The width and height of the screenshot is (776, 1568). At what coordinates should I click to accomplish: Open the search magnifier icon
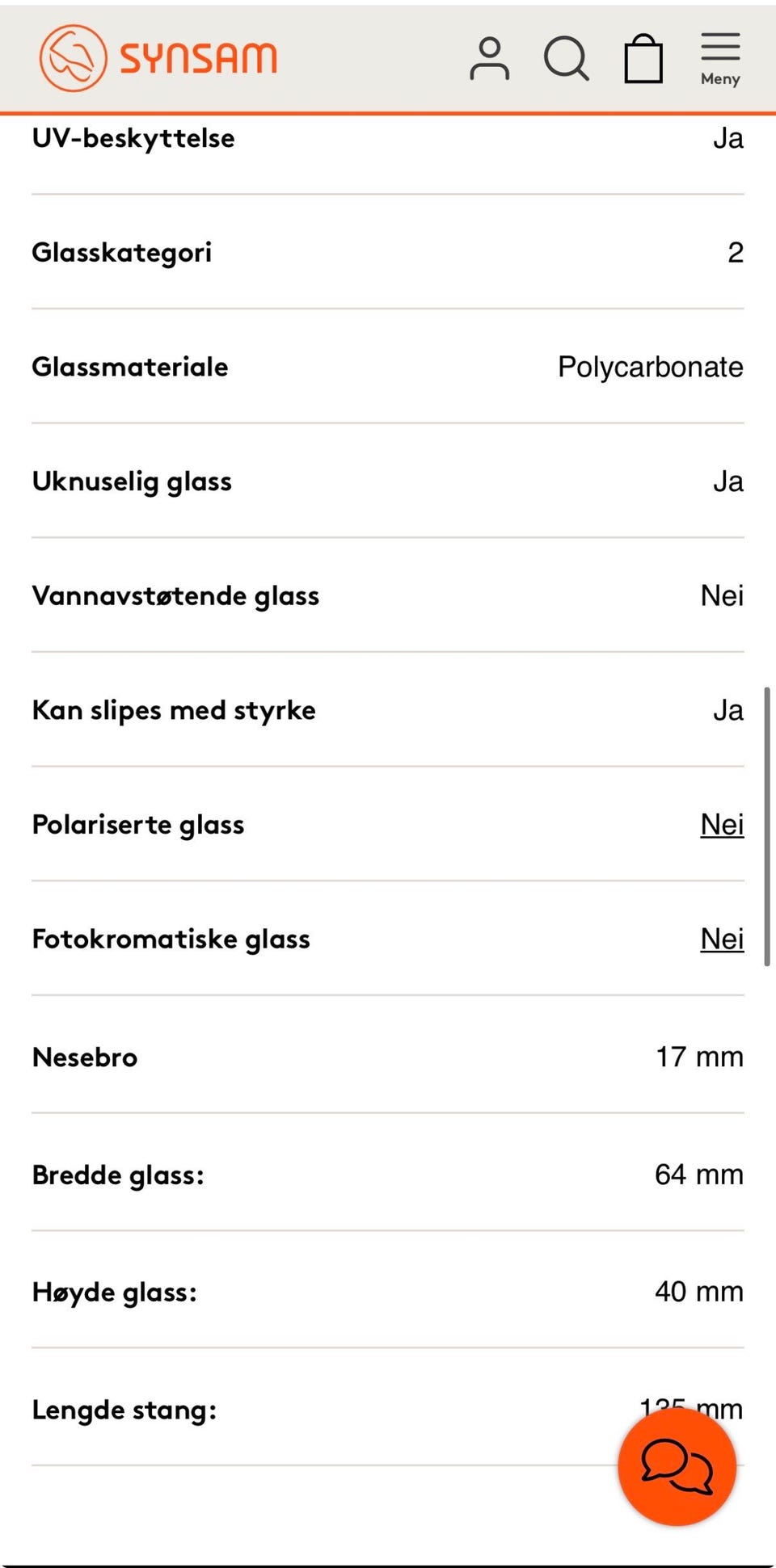point(567,58)
